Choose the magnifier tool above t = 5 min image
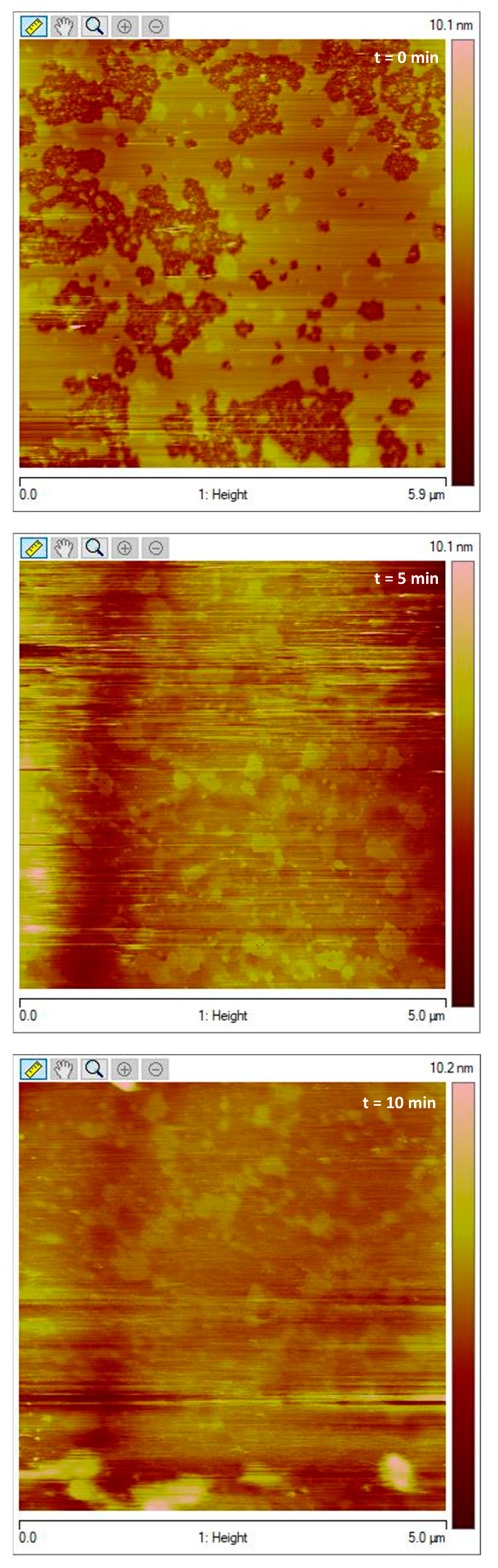The height and width of the screenshot is (1568, 498). 94,548
